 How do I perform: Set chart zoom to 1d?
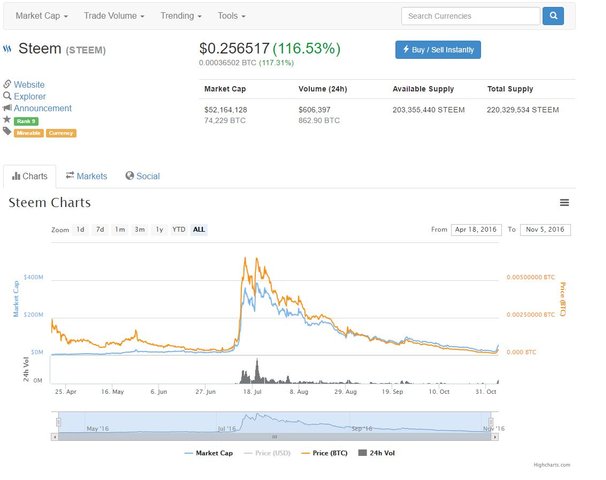click(80, 230)
